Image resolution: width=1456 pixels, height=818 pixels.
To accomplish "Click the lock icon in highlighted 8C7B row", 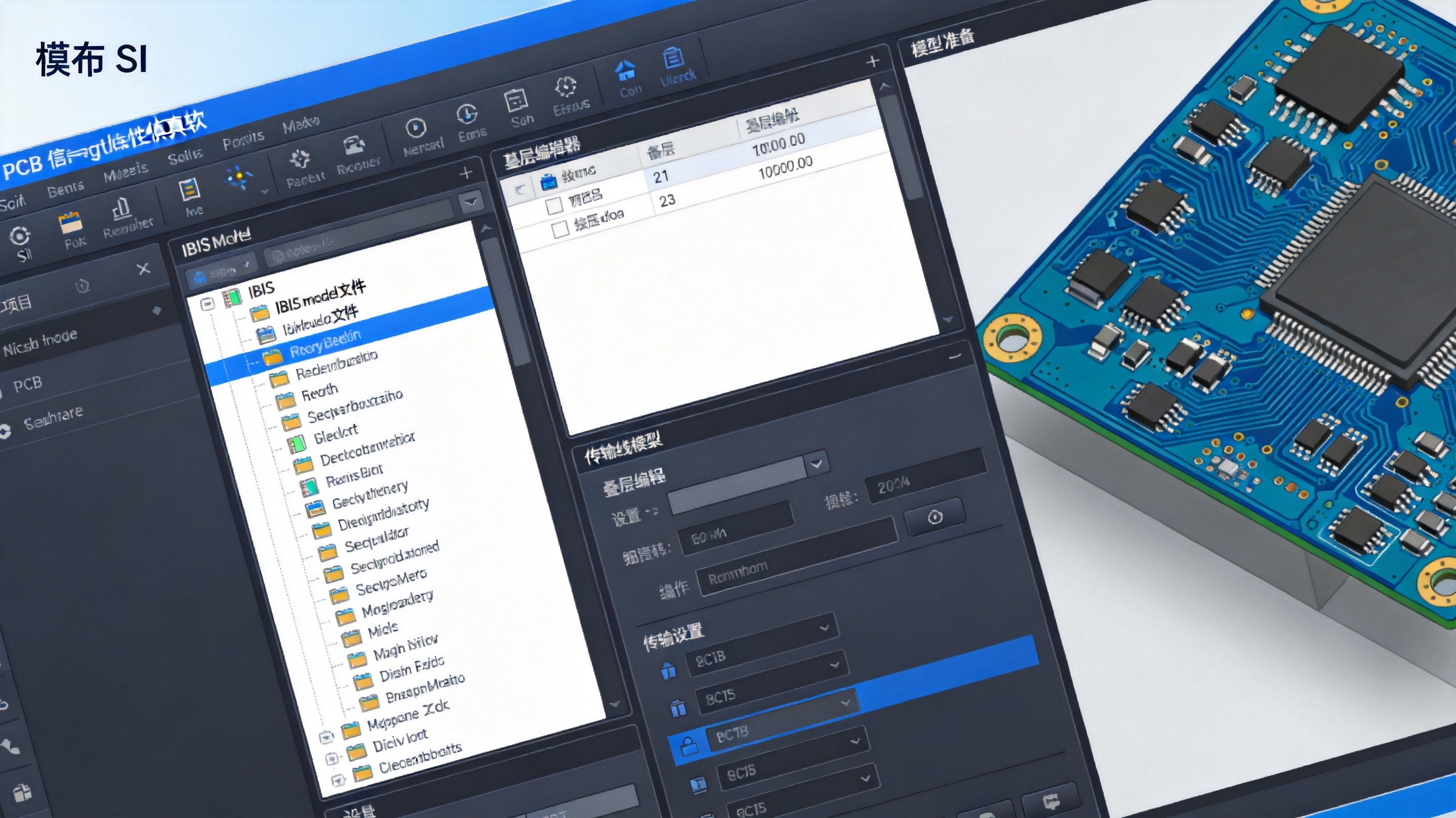I will (689, 746).
